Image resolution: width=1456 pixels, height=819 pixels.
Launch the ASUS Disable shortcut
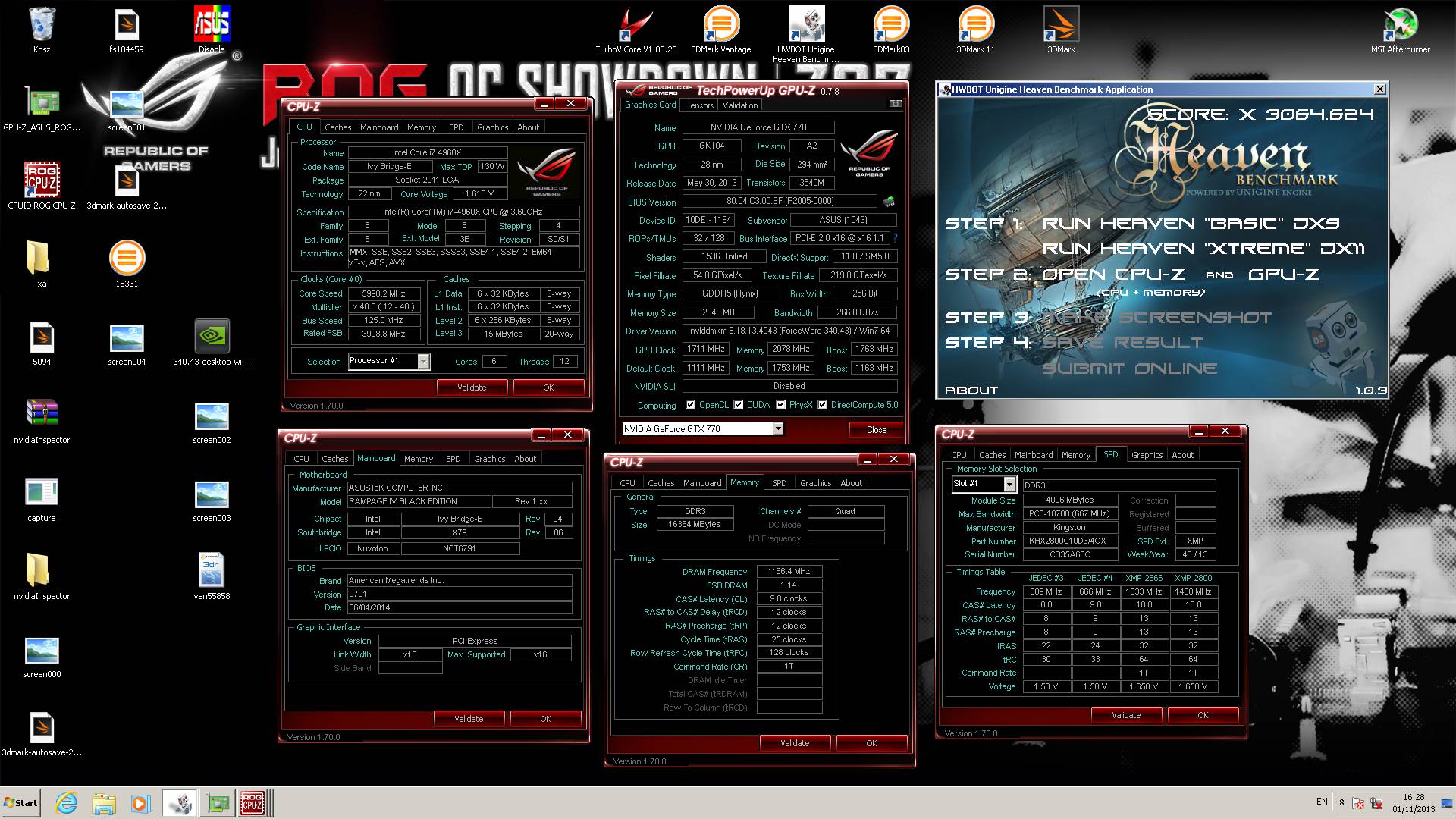[212, 30]
